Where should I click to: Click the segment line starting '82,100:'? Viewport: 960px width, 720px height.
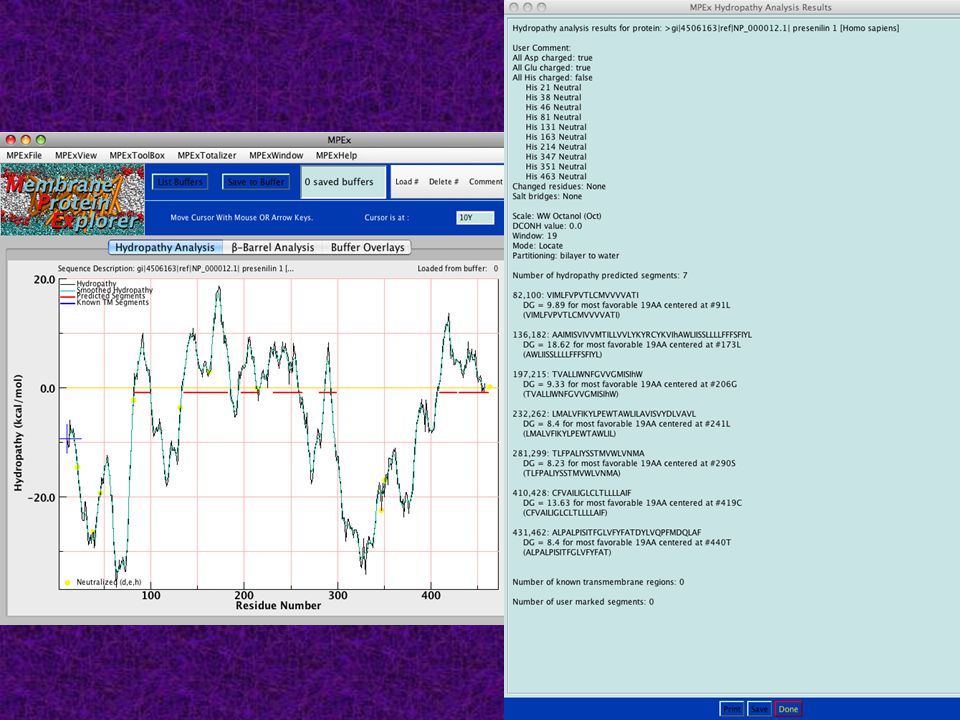coord(576,295)
